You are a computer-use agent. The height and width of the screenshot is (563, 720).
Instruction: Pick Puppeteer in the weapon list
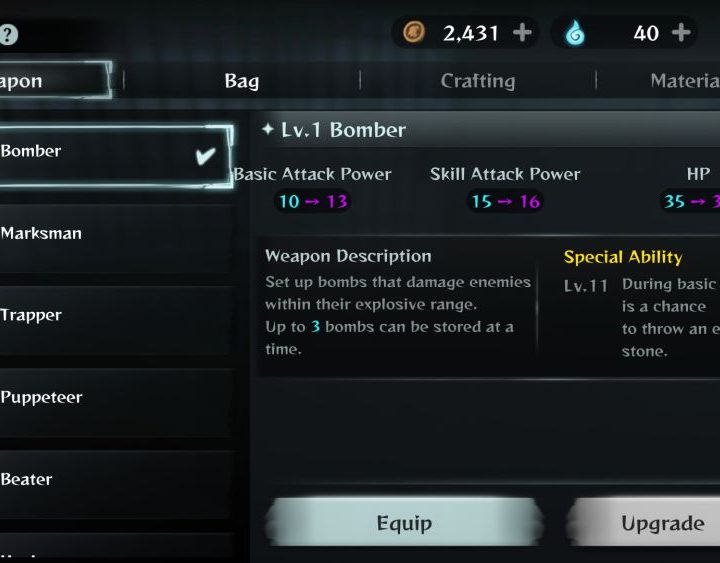pos(115,397)
